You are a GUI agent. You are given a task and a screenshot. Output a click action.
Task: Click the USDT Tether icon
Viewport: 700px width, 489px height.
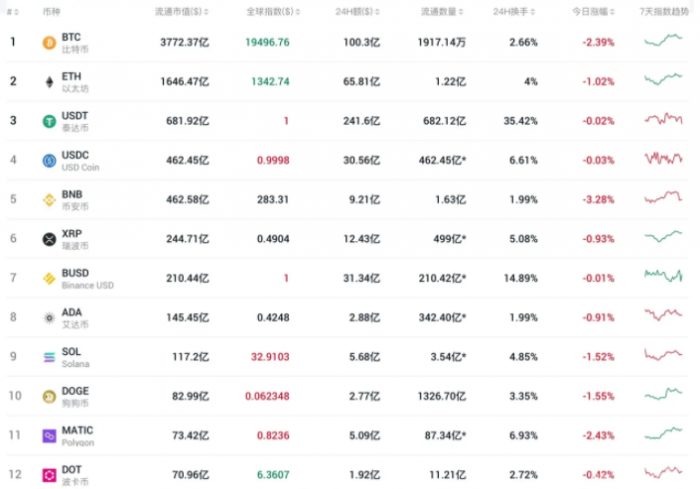click(x=48, y=121)
